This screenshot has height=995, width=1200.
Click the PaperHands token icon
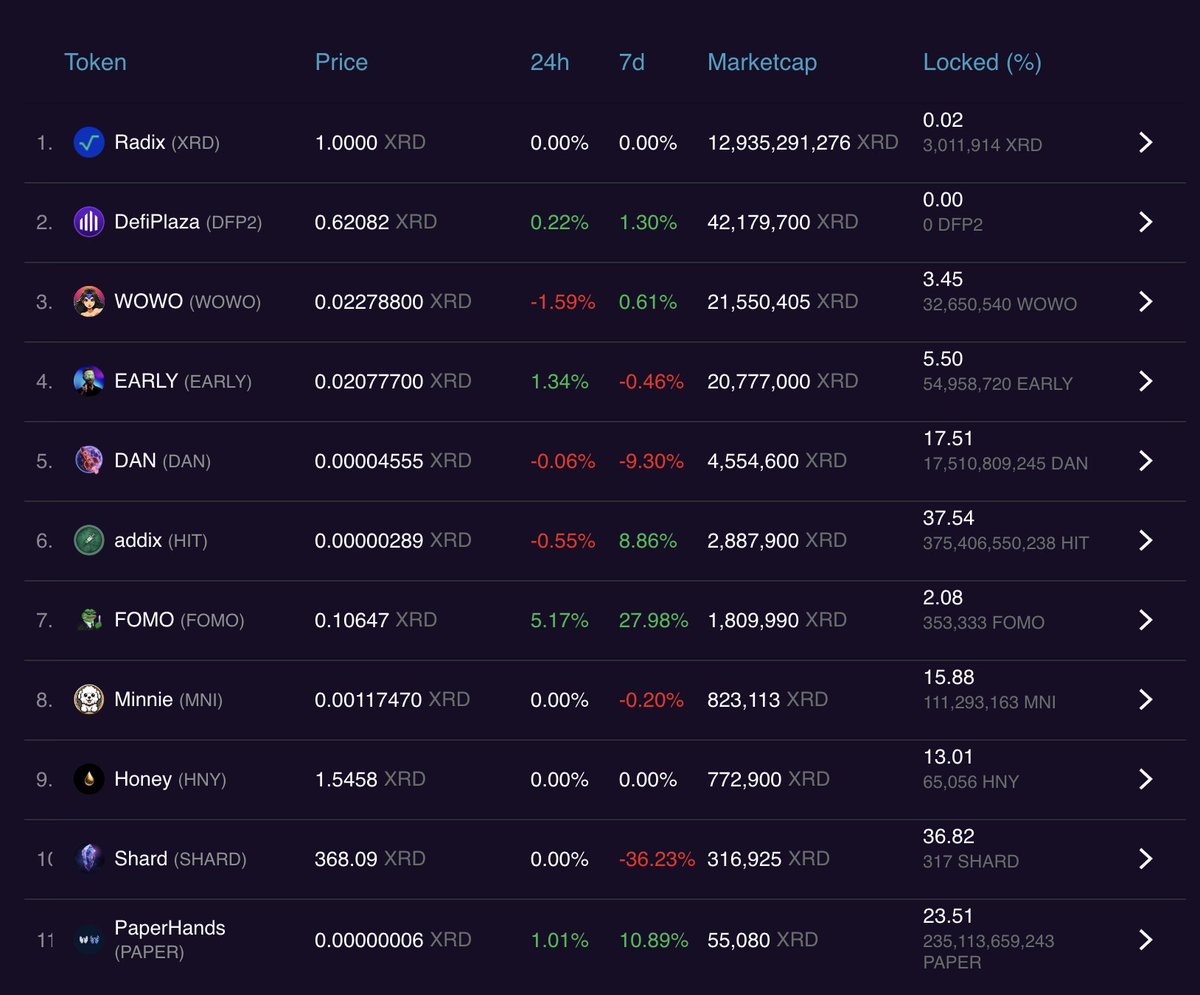[x=89, y=940]
